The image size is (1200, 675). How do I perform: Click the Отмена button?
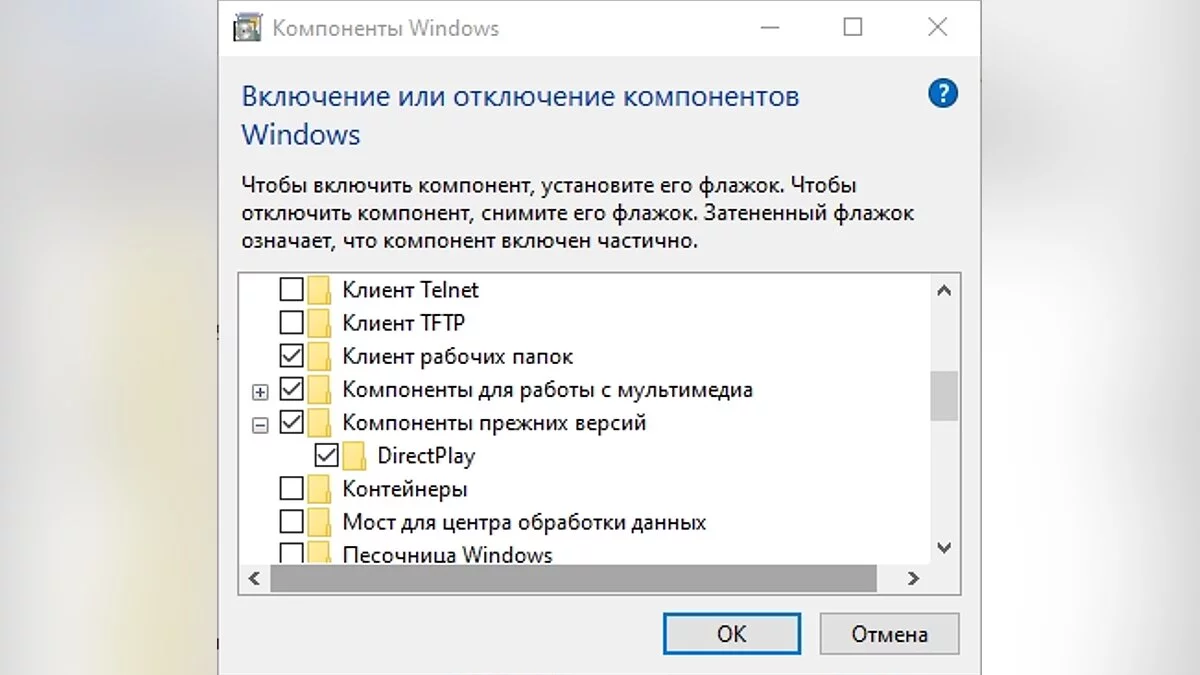pos(889,634)
